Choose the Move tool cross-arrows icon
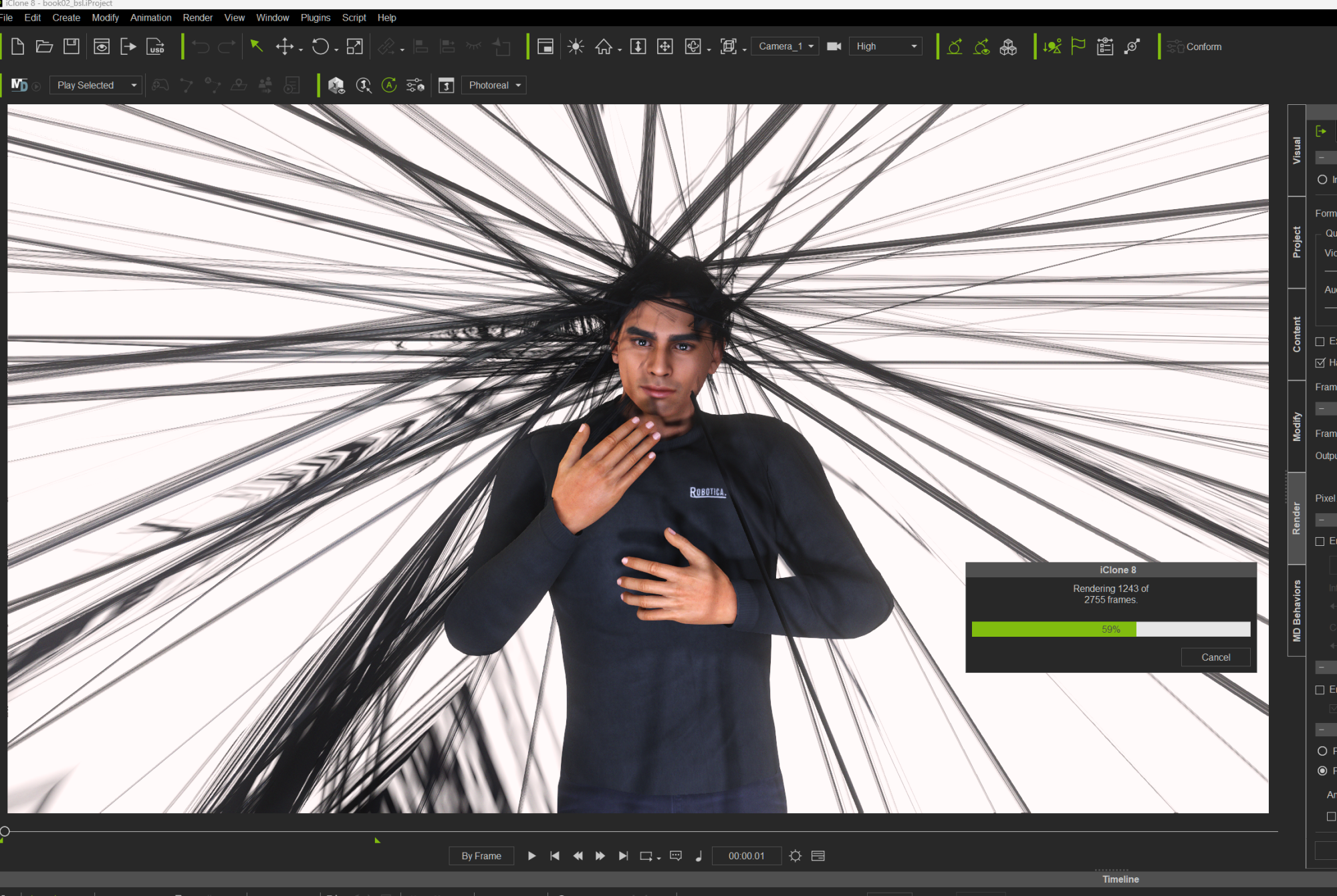 click(285, 46)
